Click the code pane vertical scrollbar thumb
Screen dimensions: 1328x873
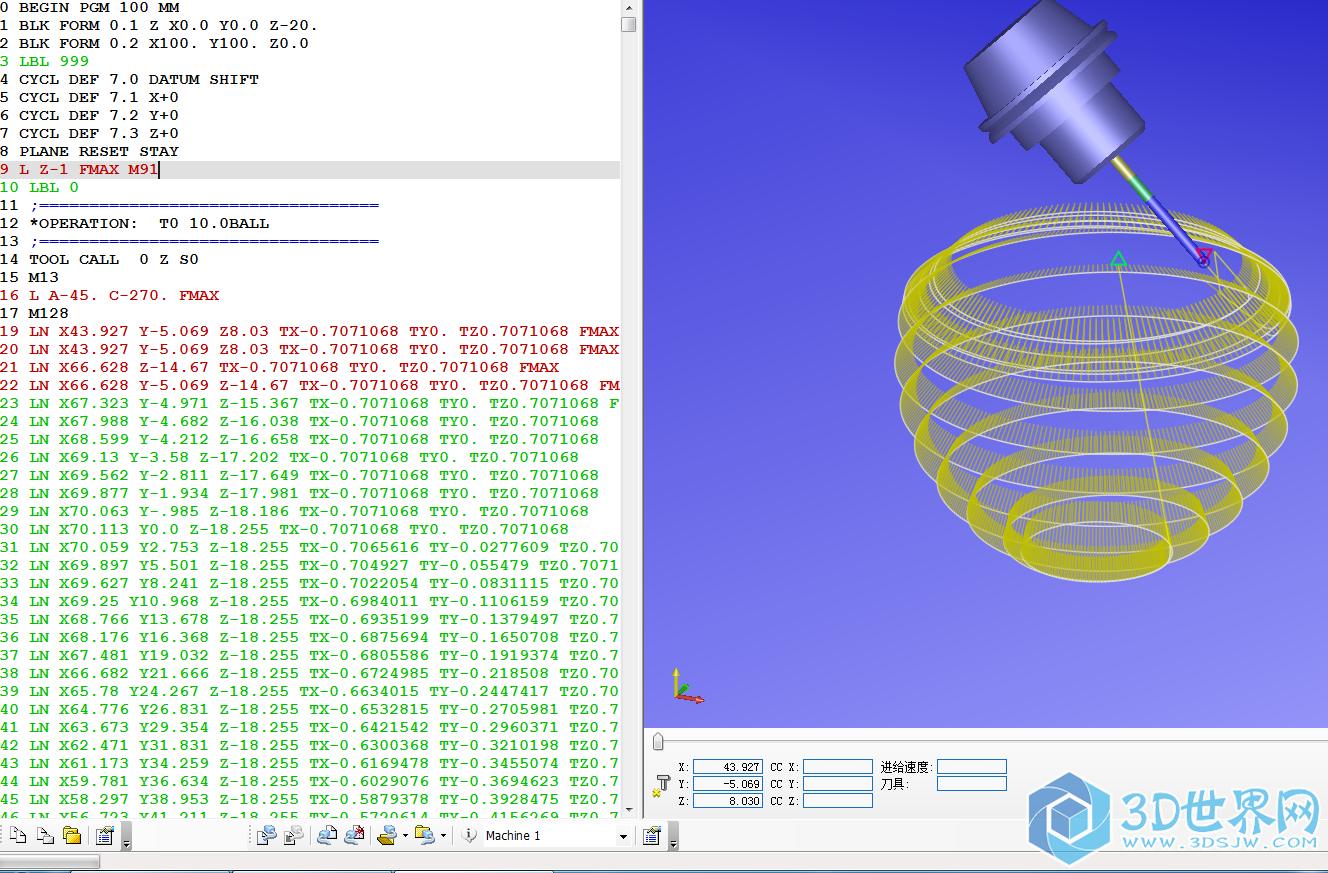coord(628,24)
